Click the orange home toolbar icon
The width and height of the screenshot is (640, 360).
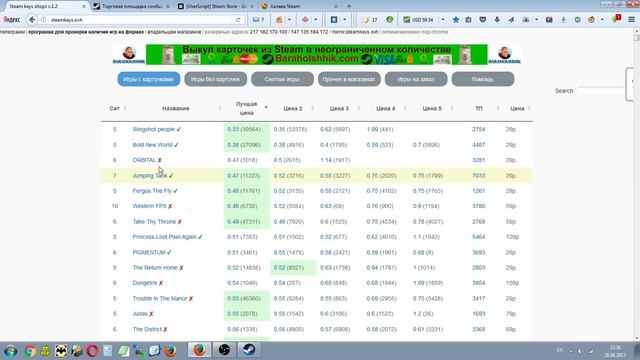click(x=279, y=20)
